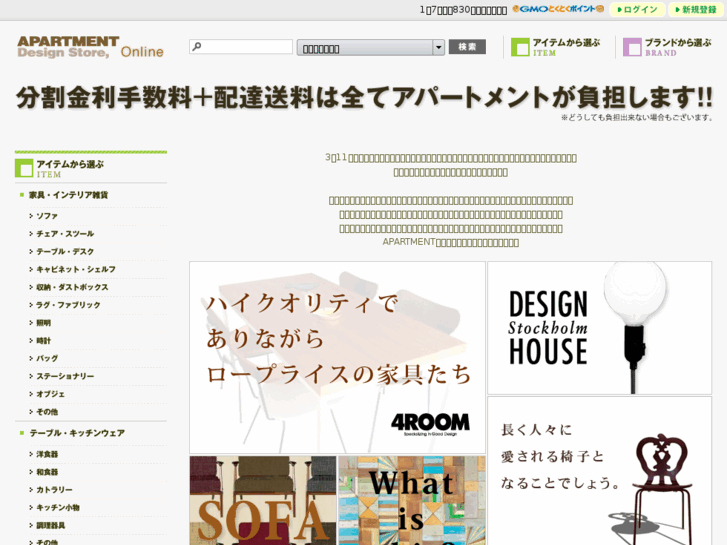Viewport: 727px width, 545px height.
Task: Open the 長く人々に愛される椅子 chair banner
Action: pos(599,471)
